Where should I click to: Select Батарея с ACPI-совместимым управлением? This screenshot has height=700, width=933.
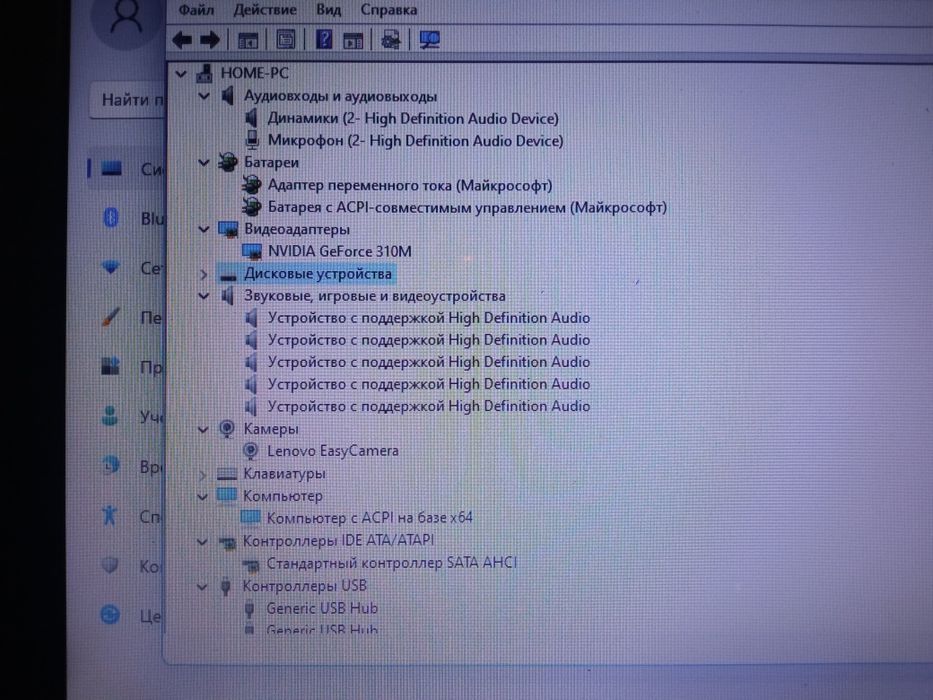[x=467, y=208]
